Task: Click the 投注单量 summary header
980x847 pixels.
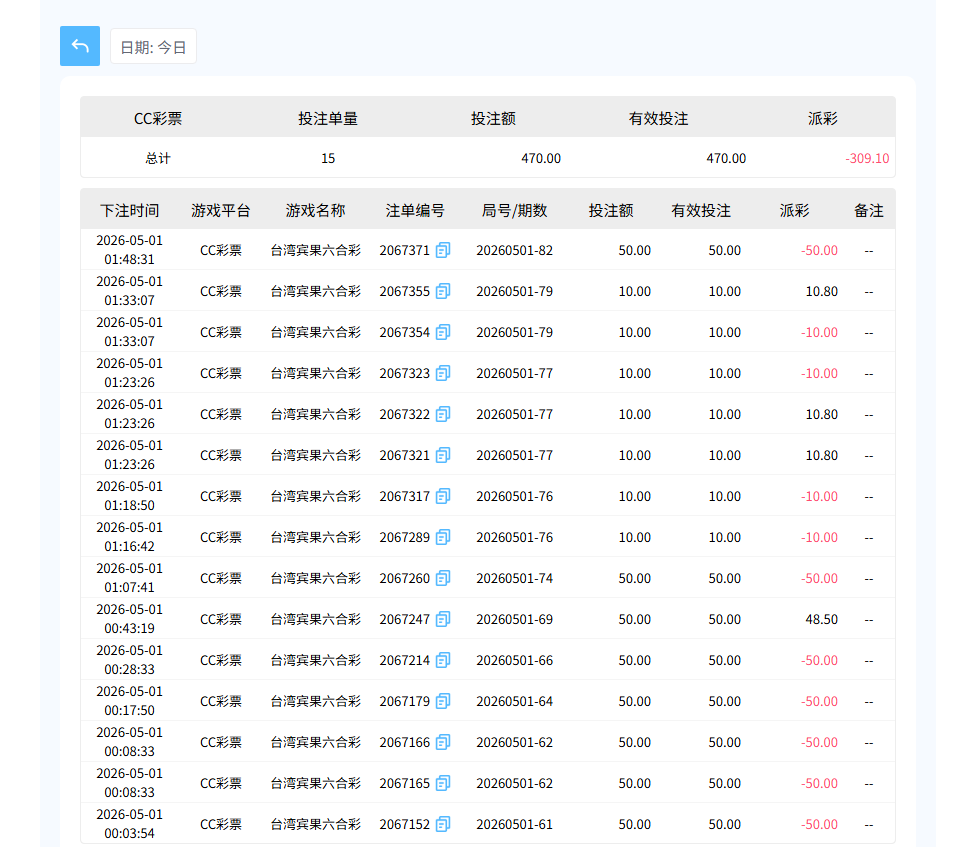Action: pos(328,119)
